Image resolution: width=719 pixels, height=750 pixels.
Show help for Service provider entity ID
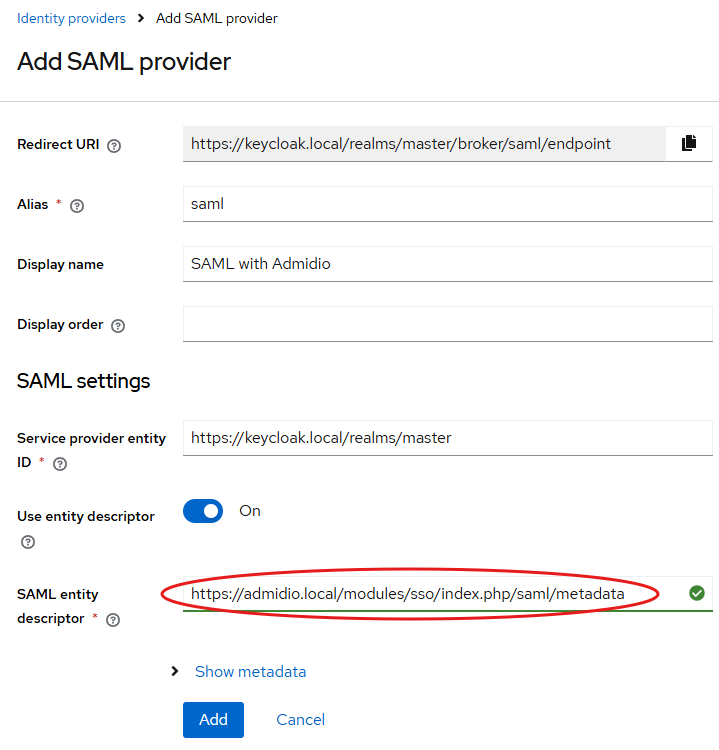click(60, 463)
